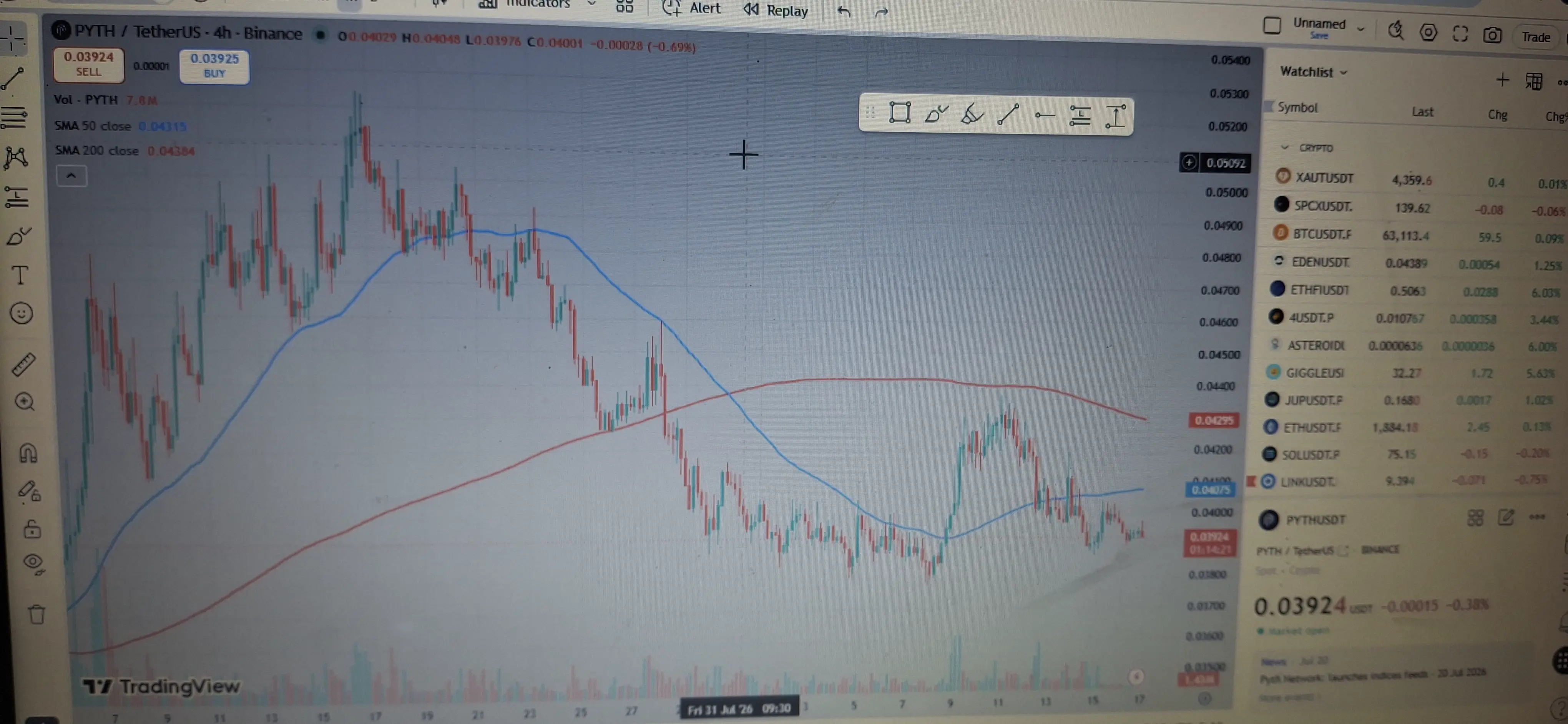
Task: Open PYTHUSDT details grid view icon
Action: tap(1475, 518)
